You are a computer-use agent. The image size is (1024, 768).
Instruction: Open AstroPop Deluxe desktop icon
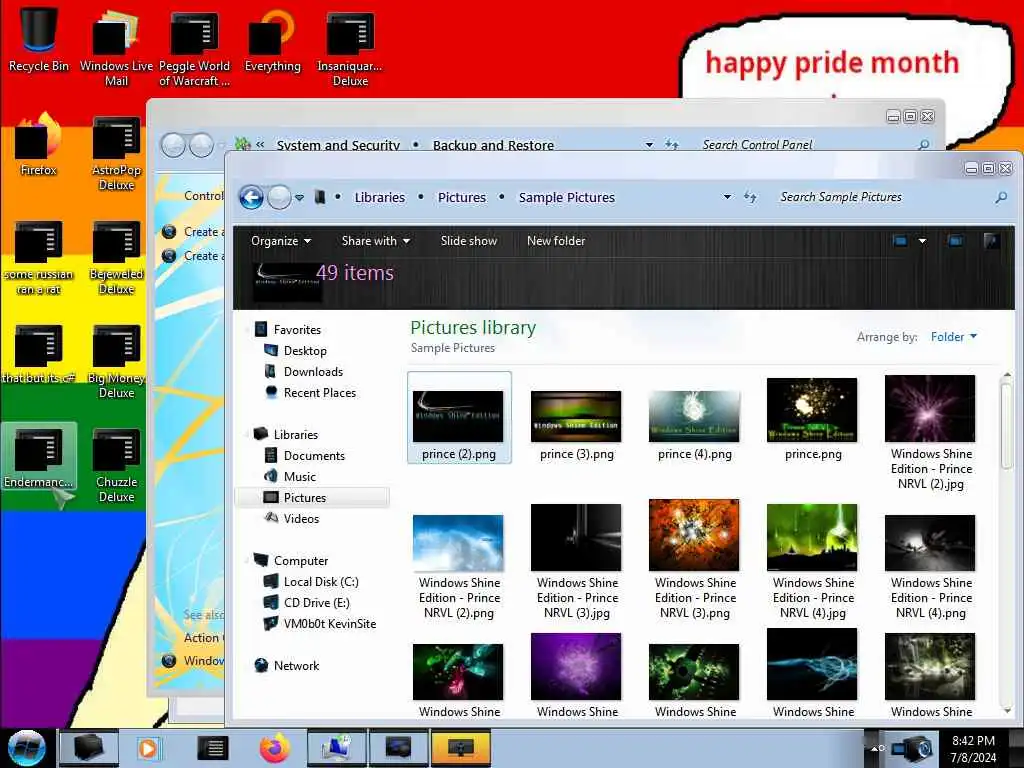(x=116, y=152)
